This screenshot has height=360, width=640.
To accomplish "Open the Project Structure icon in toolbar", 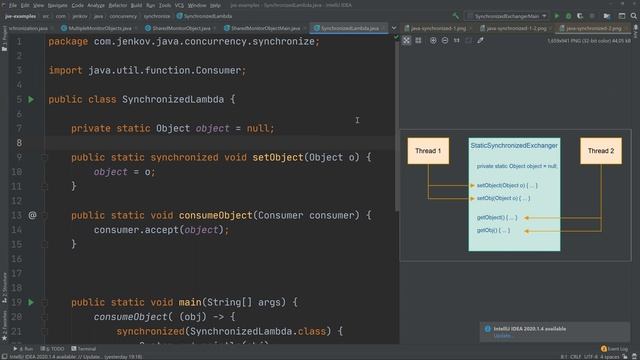I will point(607,16).
